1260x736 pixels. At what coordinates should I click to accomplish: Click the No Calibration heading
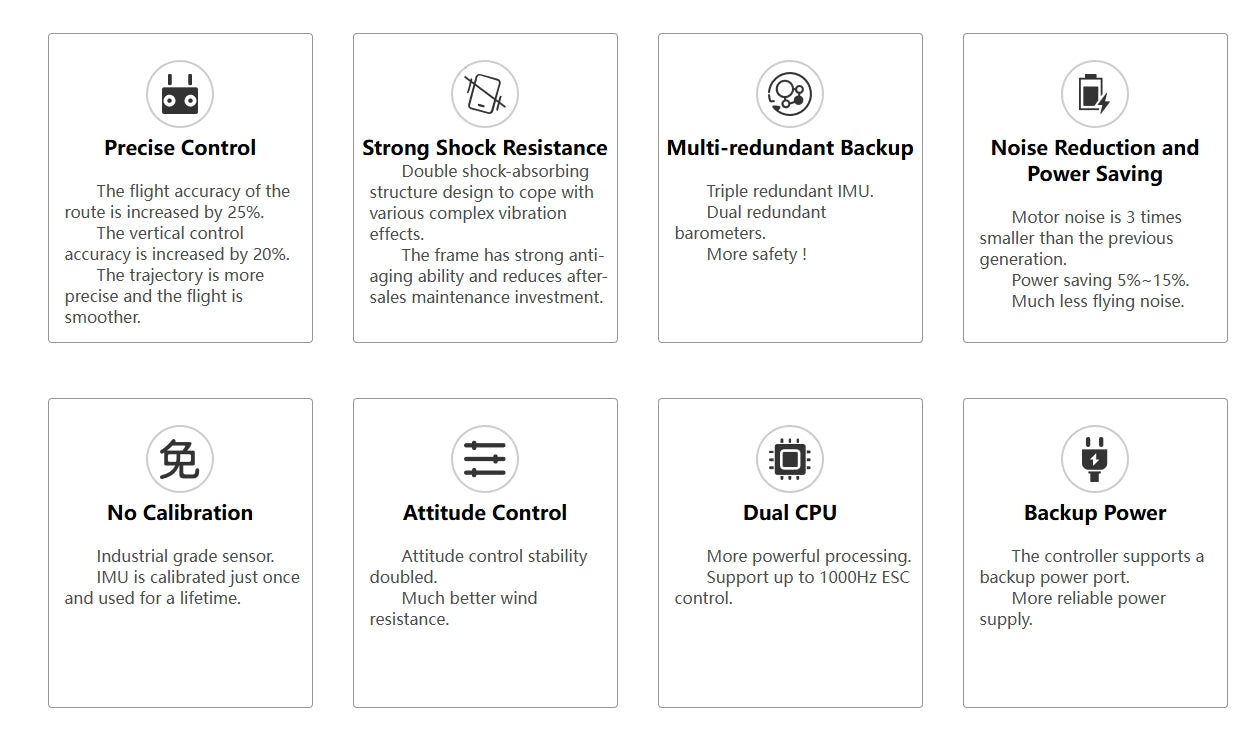click(x=180, y=513)
